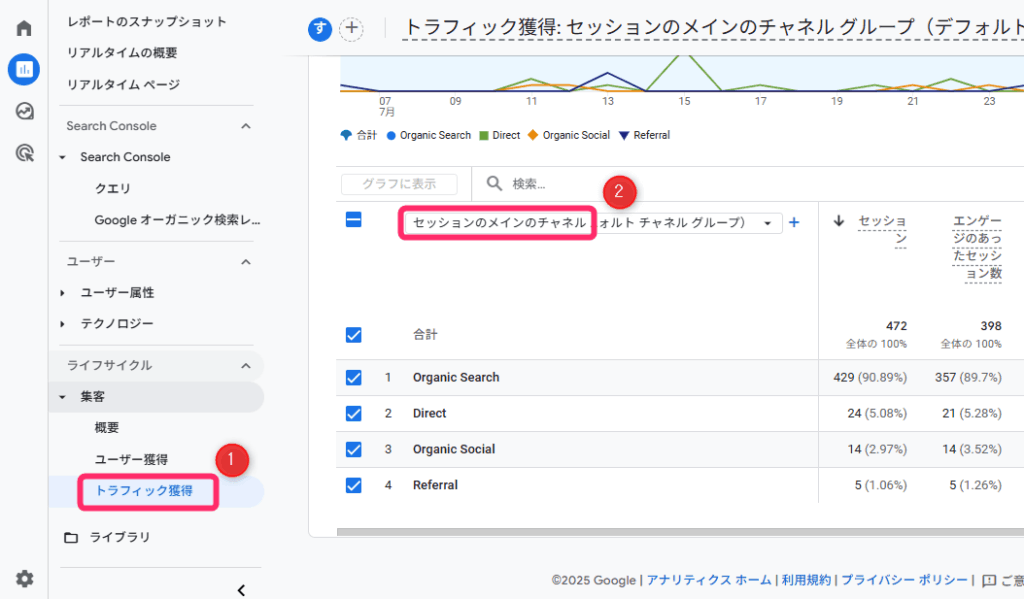Open the Explore icon in left rail
Viewport: 1024px width, 599px height.
(x=24, y=112)
